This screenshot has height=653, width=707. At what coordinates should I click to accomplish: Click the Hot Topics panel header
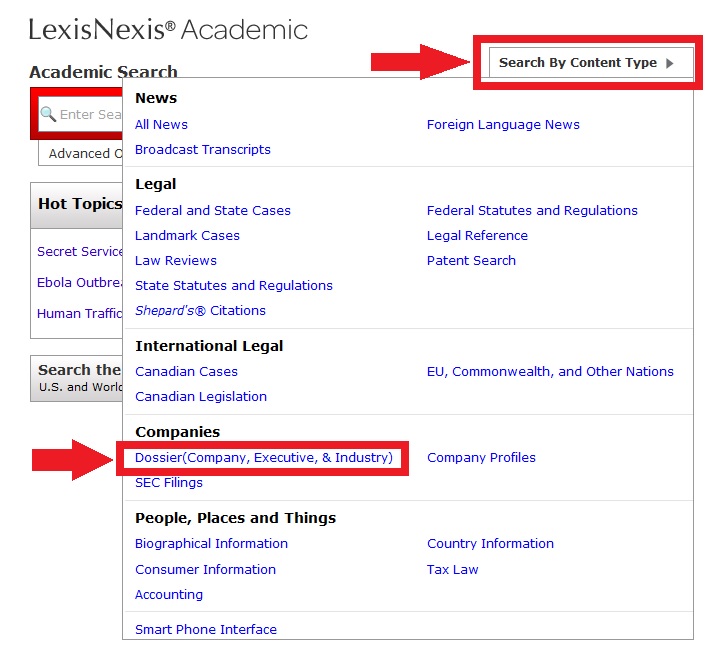tap(77, 205)
